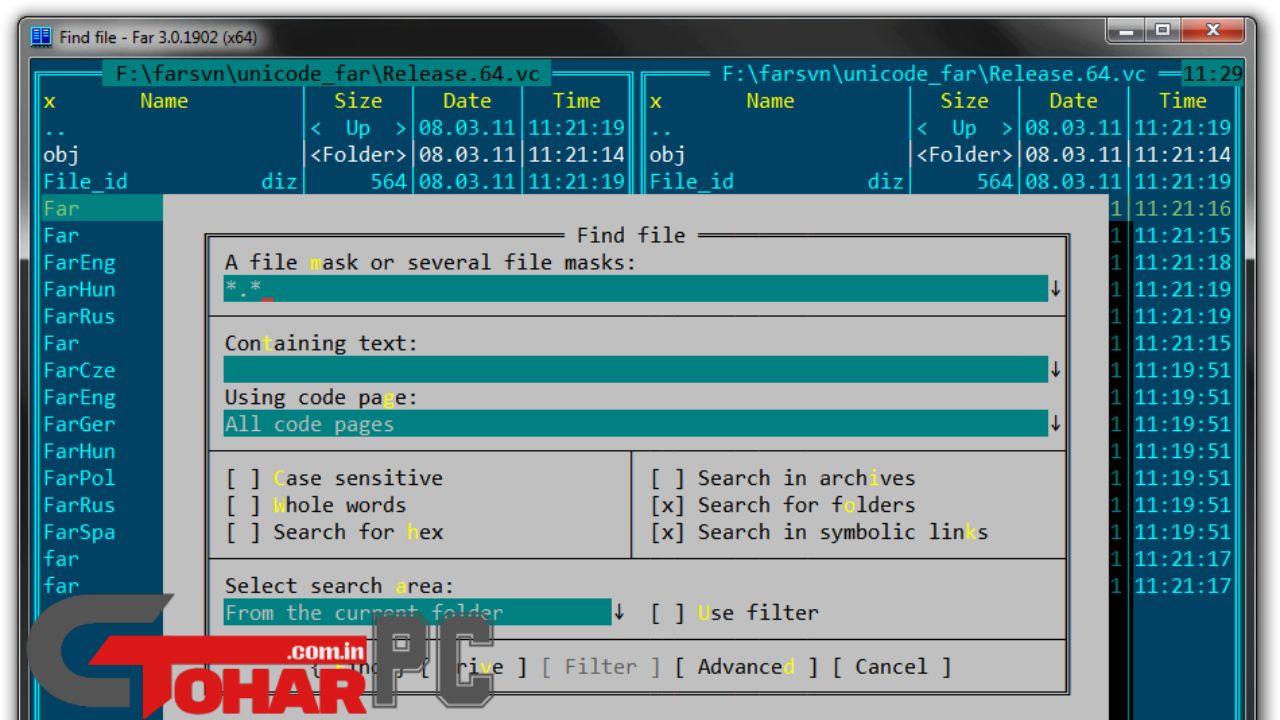Image resolution: width=1280 pixels, height=720 pixels.
Task: Click time 11:21:18 in right panel
Action: (1183, 263)
